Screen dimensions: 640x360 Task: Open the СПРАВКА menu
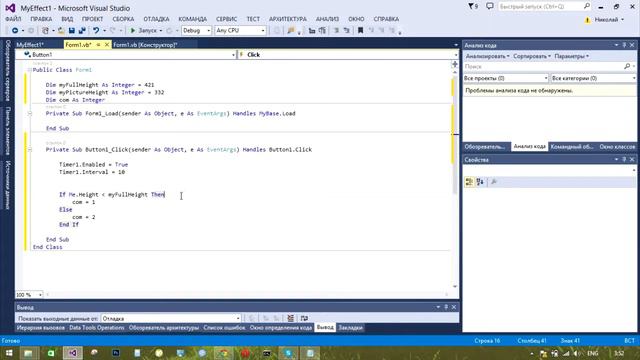(386, 19)
